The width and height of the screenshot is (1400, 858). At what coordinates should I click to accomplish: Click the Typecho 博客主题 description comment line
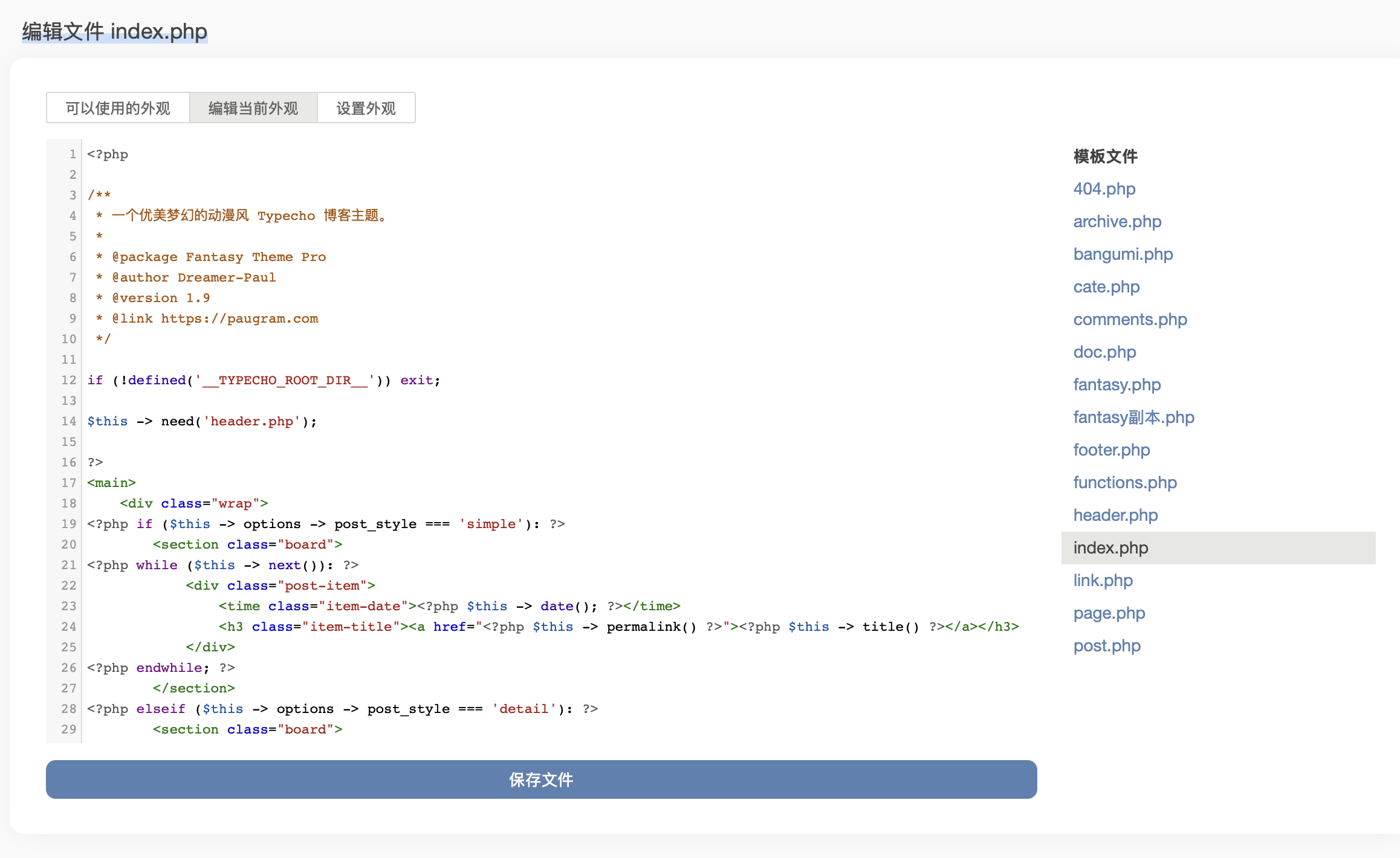tap(241, 216)
